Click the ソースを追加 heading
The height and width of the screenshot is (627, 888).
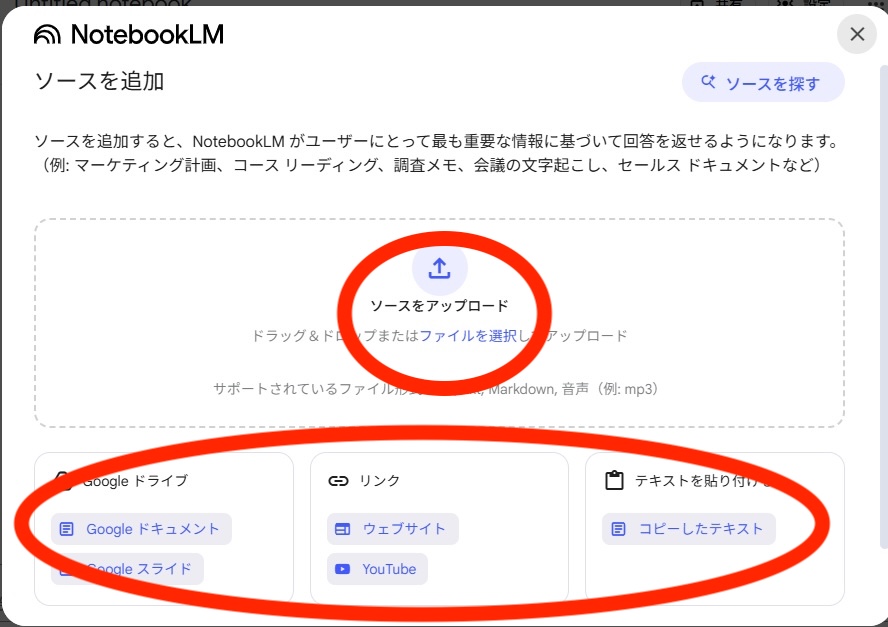click(100, 81)
